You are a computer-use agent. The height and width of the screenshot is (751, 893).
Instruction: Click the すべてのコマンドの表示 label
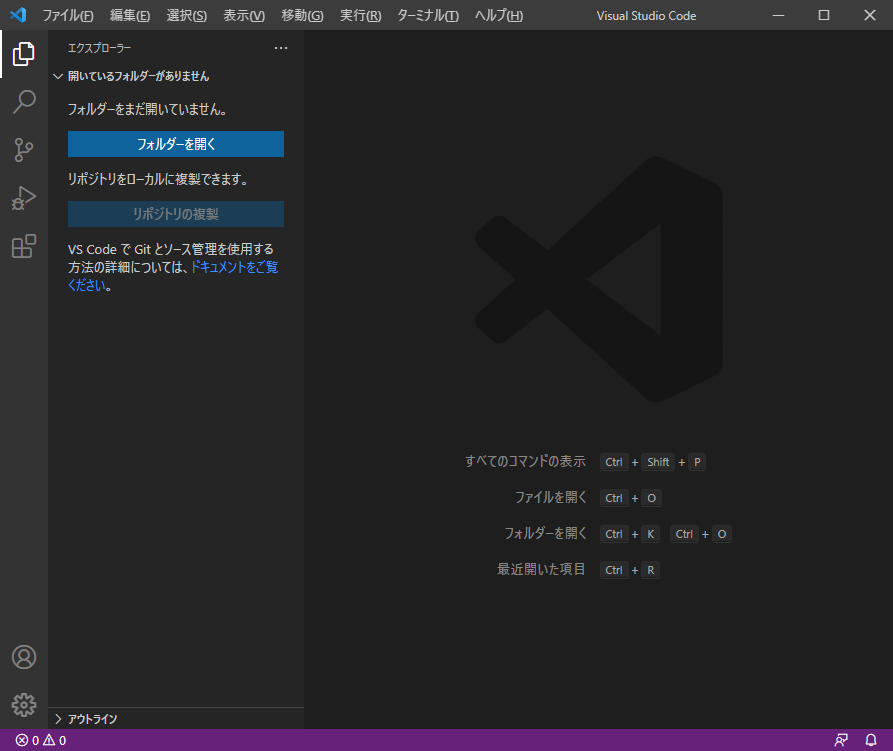click(x=525, y=461)
